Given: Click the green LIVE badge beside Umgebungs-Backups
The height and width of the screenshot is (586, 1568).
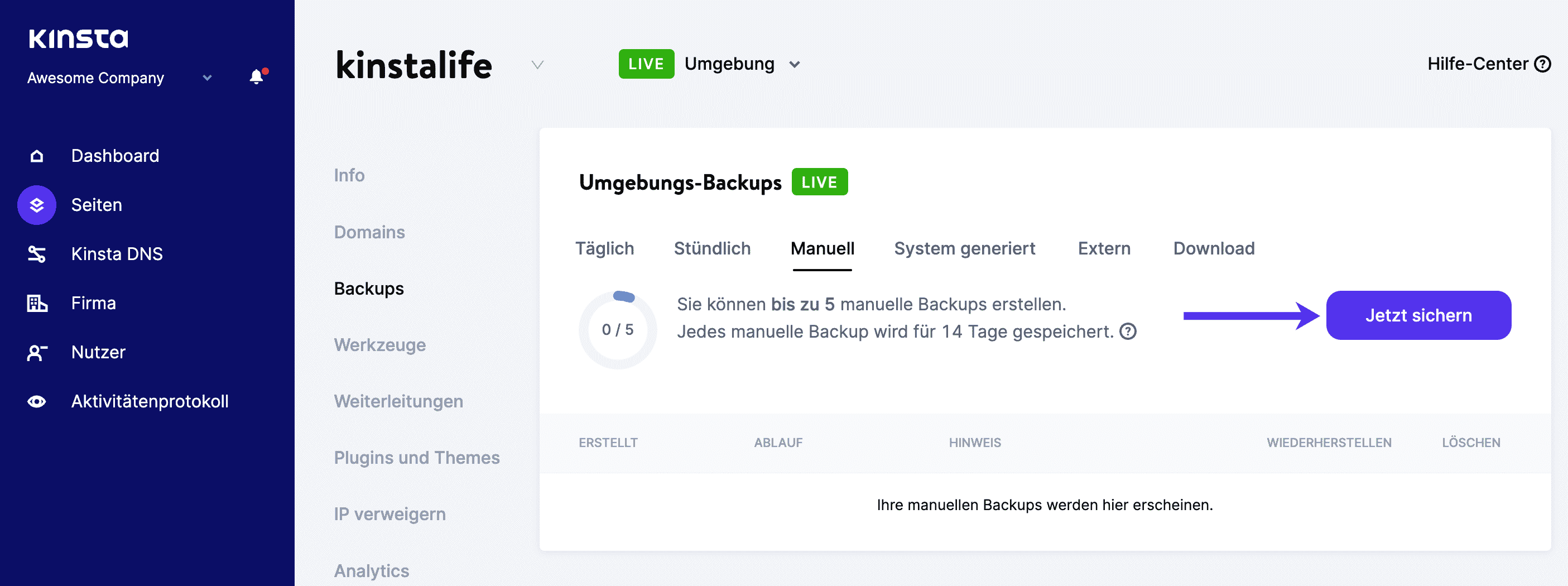Looking at the screenshot, I should 820,181.
